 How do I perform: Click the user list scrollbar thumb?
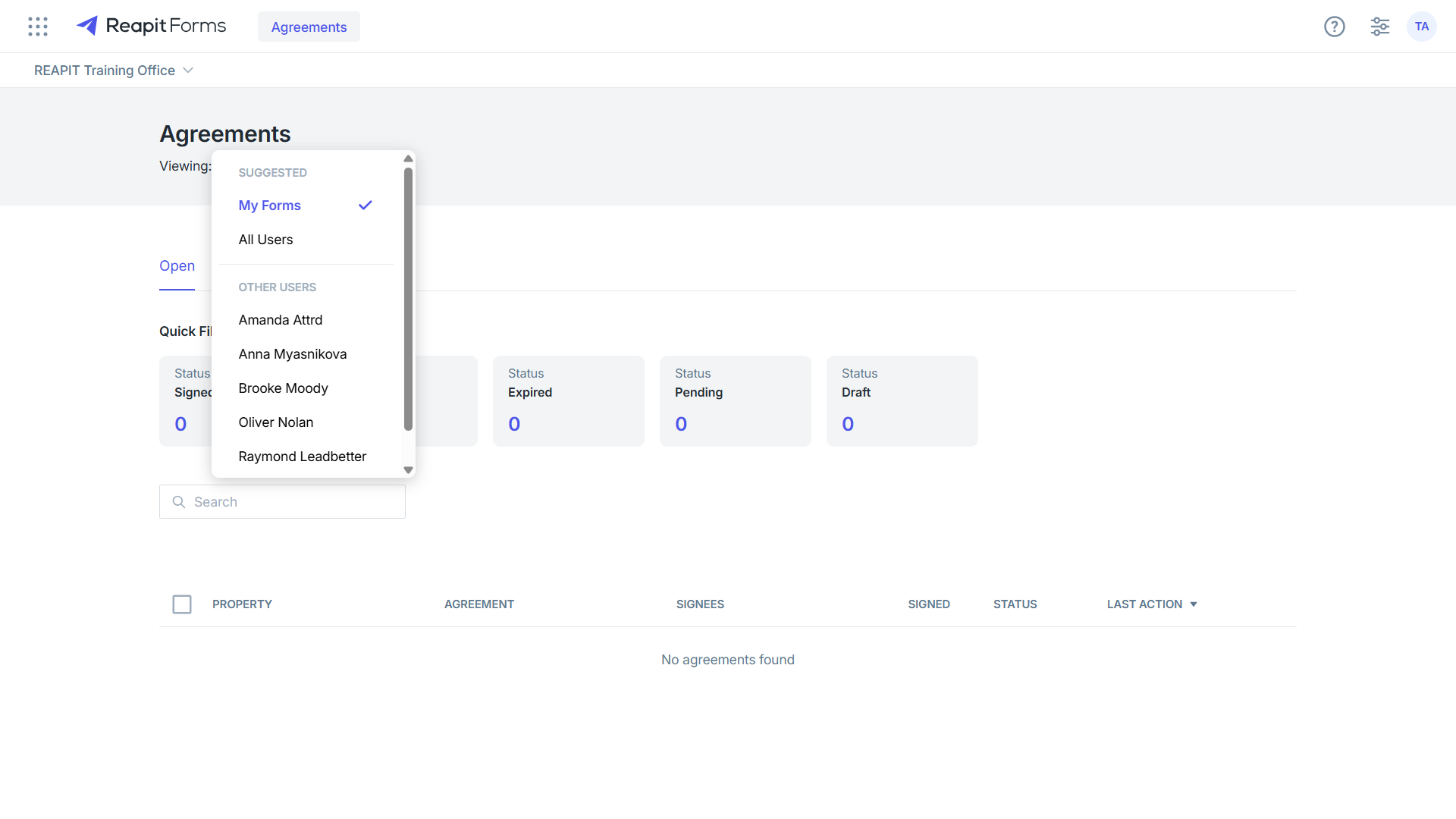coord(408,299)
